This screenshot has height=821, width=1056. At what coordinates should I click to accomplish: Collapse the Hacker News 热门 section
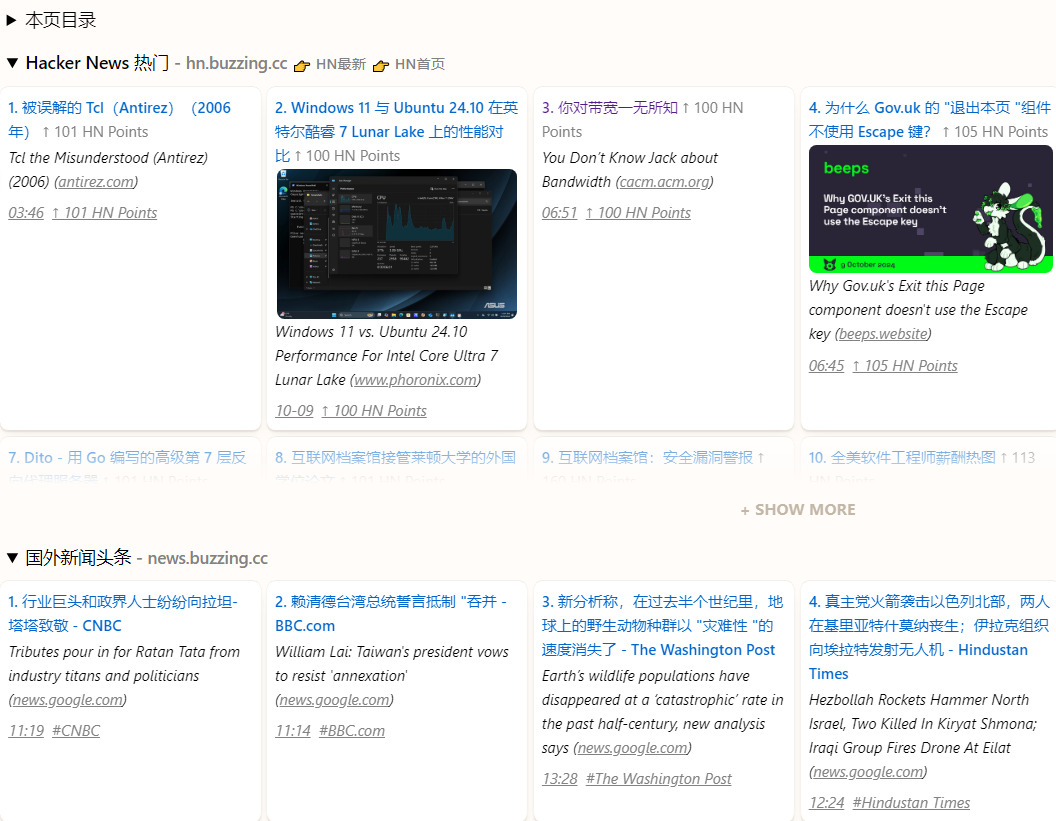tap(11, 63)
